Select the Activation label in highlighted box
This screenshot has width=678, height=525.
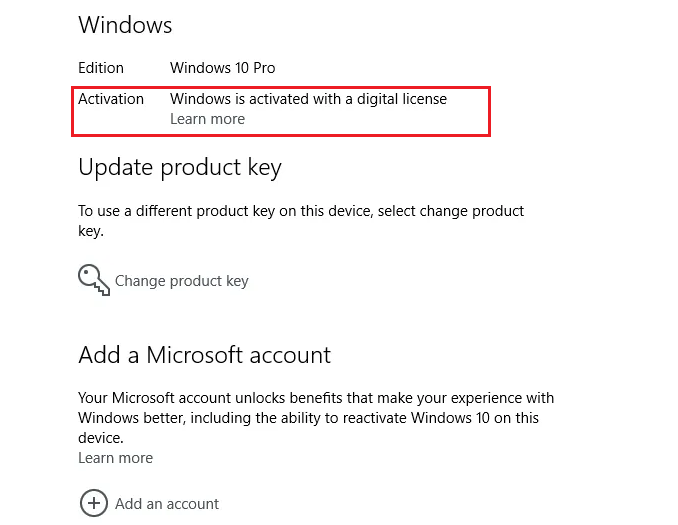(x=111, y=99)
